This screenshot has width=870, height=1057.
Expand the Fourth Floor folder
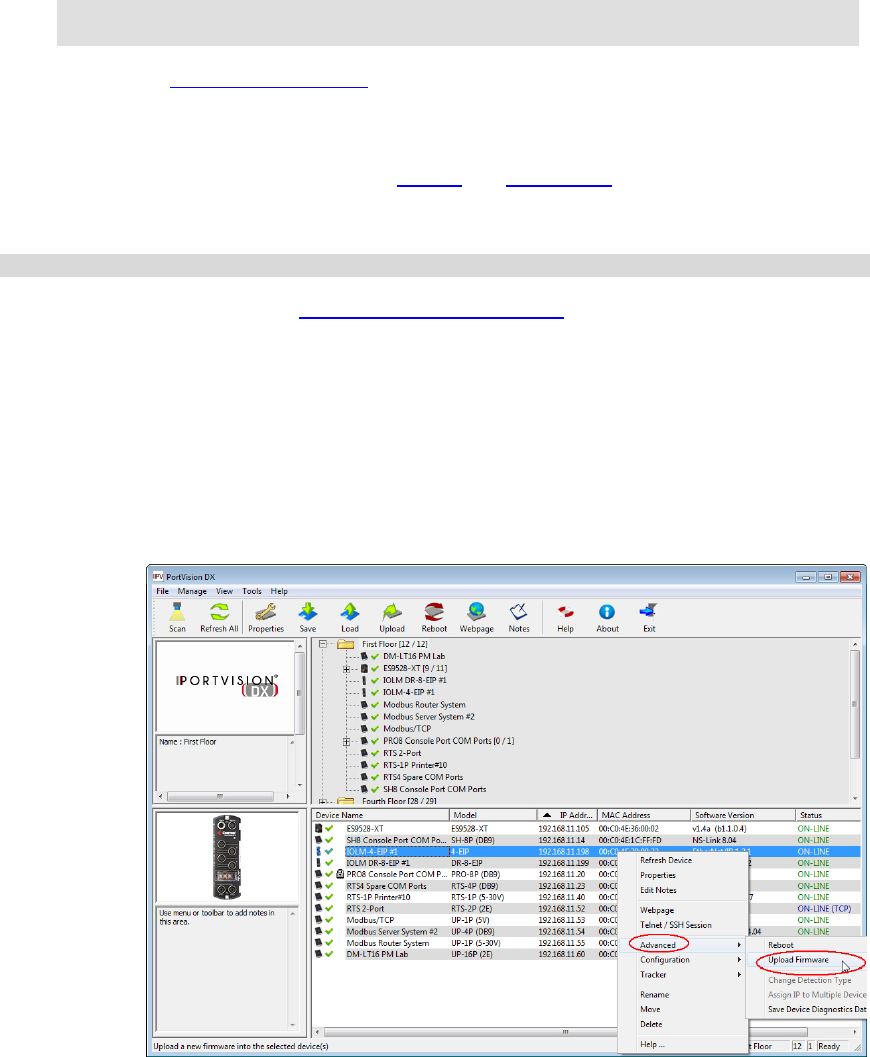tap(323, 802)
